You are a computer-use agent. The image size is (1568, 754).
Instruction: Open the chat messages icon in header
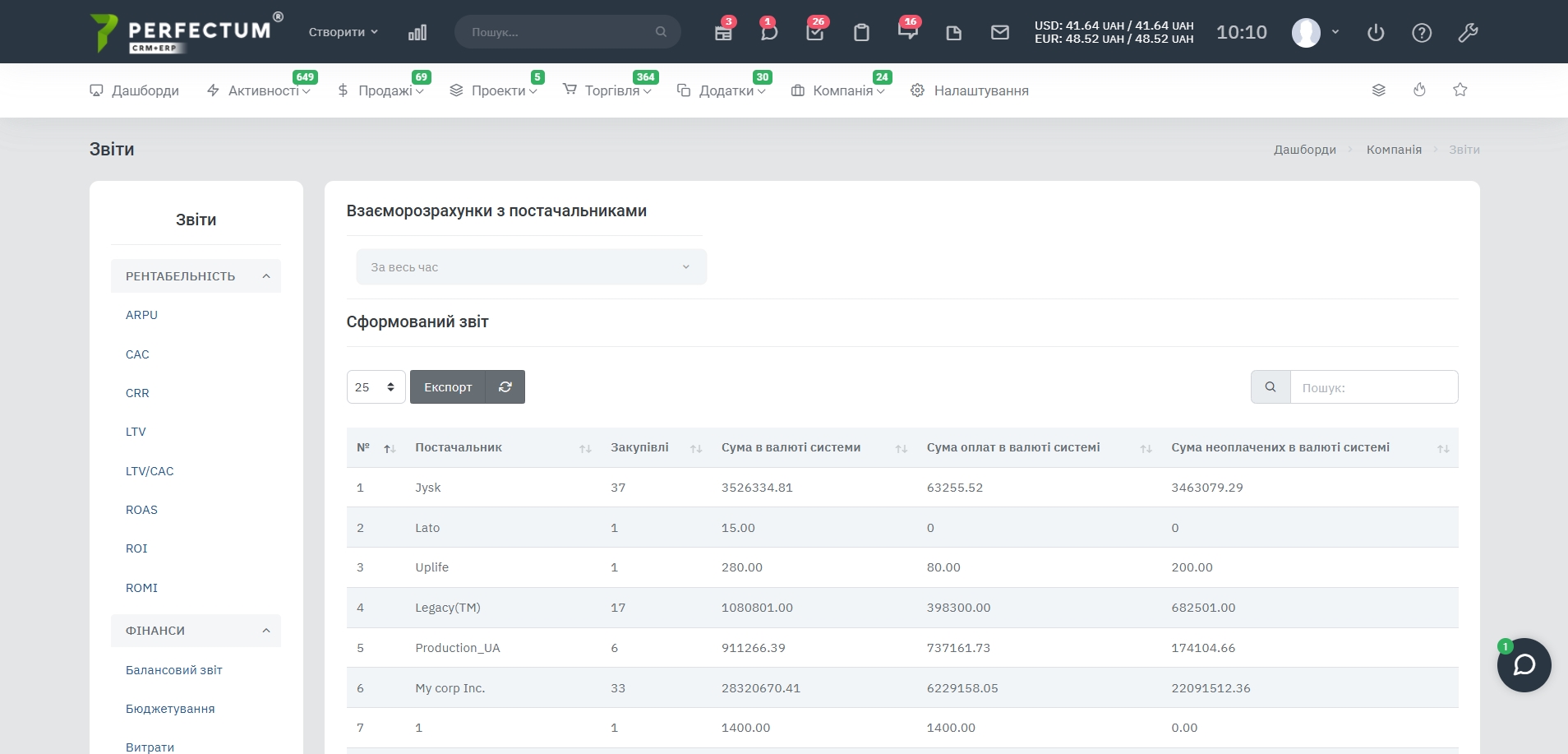point(768,33)
